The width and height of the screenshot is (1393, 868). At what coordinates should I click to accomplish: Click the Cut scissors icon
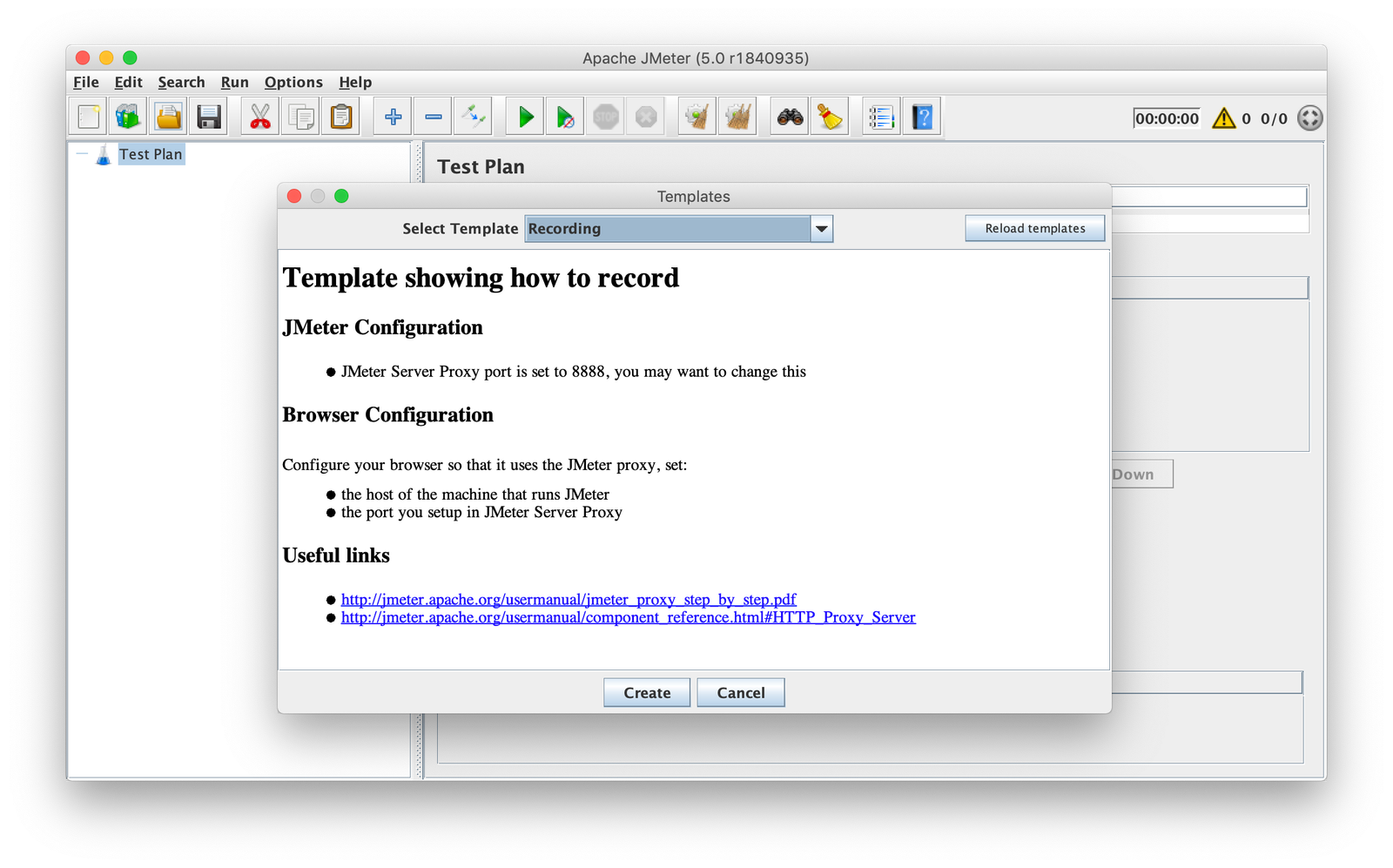[260, 117]
